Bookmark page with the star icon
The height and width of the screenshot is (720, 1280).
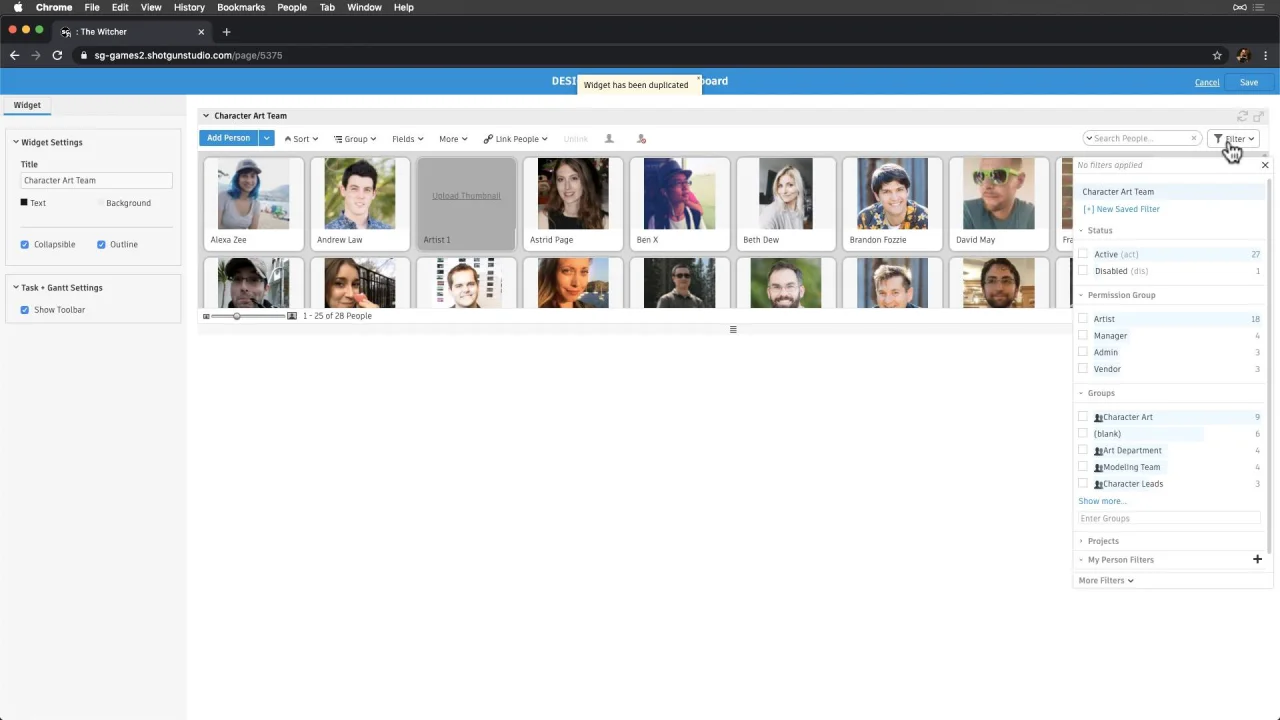coord(1217,55)
